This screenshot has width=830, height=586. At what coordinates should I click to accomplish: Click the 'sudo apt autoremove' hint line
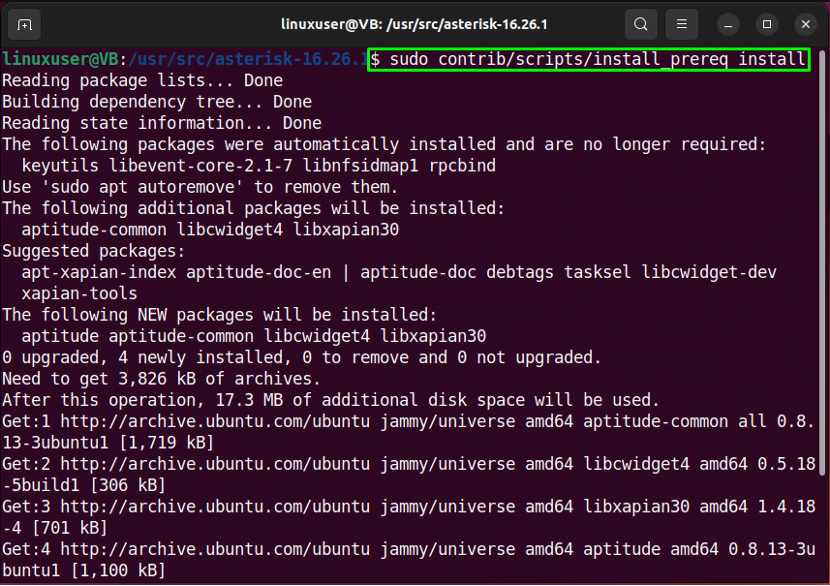(x=200, y=187)
